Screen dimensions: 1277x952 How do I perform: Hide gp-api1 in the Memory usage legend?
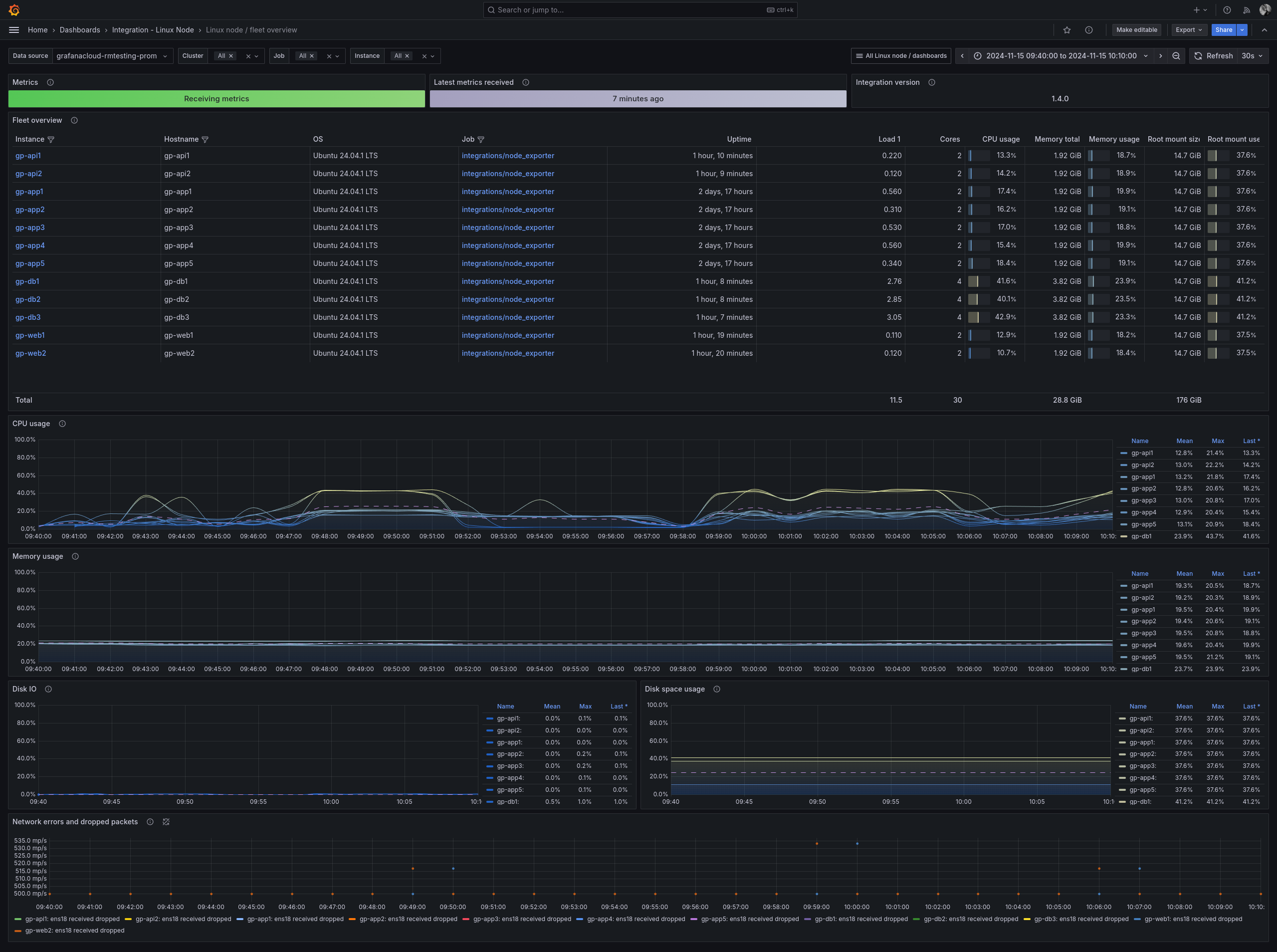pos(1142,585)
